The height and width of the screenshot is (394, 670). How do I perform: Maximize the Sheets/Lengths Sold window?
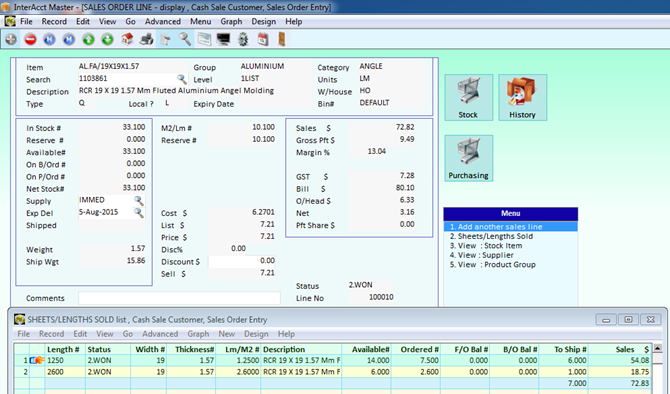628,319
